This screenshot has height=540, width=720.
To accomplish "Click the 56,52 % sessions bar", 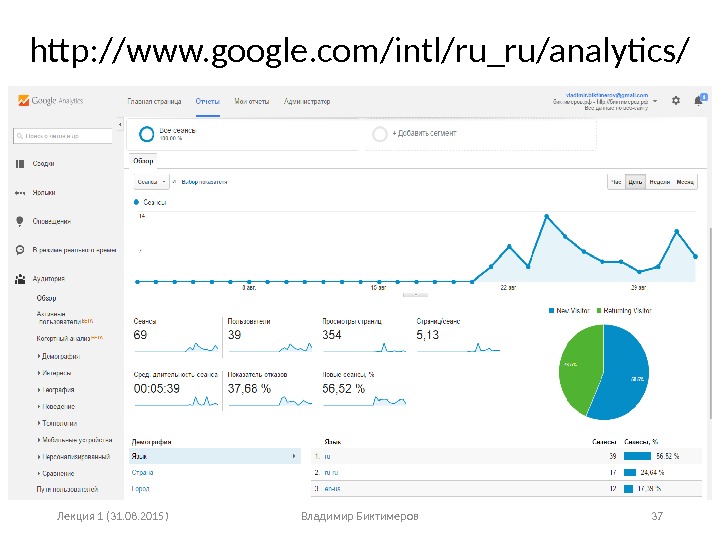I will (637, 456).
